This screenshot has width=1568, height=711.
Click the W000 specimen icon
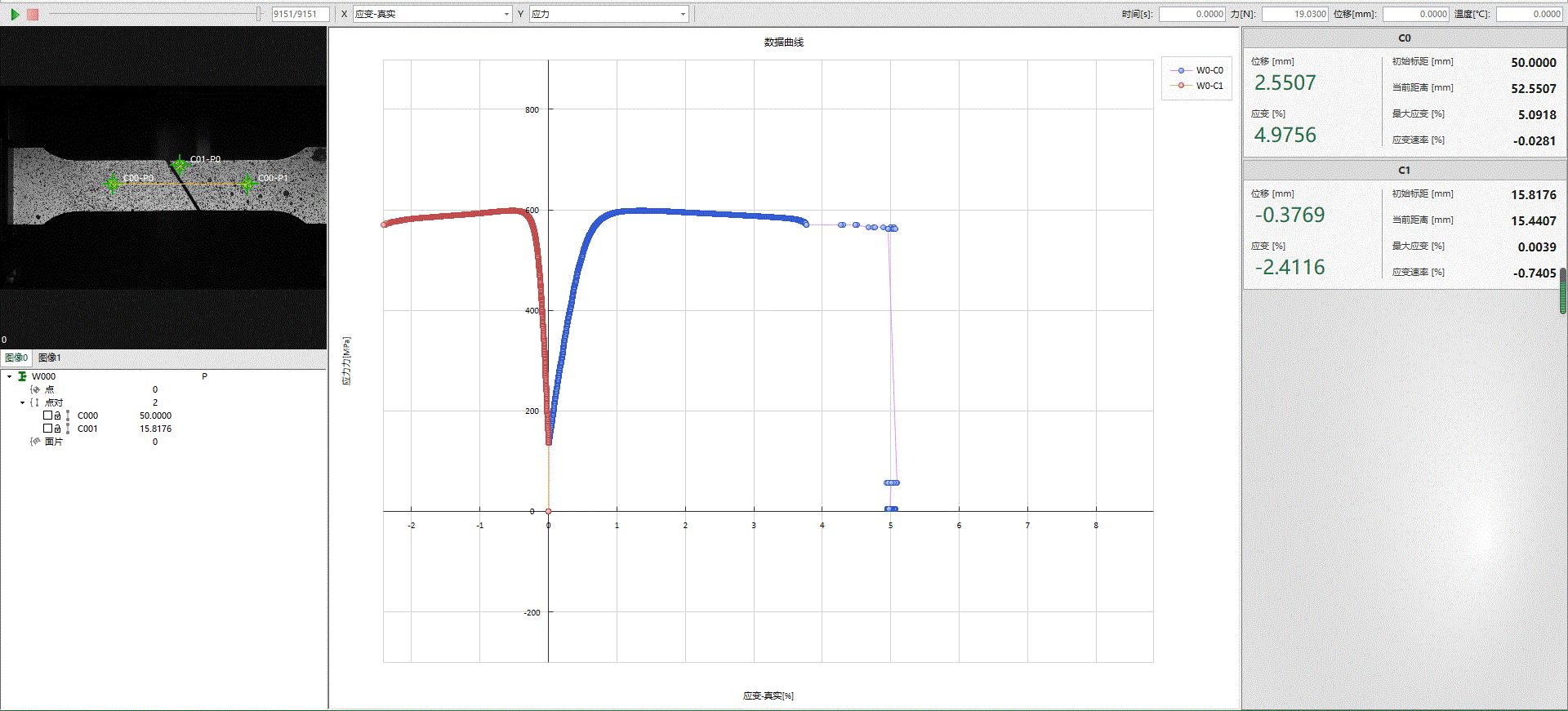[22, 376]
